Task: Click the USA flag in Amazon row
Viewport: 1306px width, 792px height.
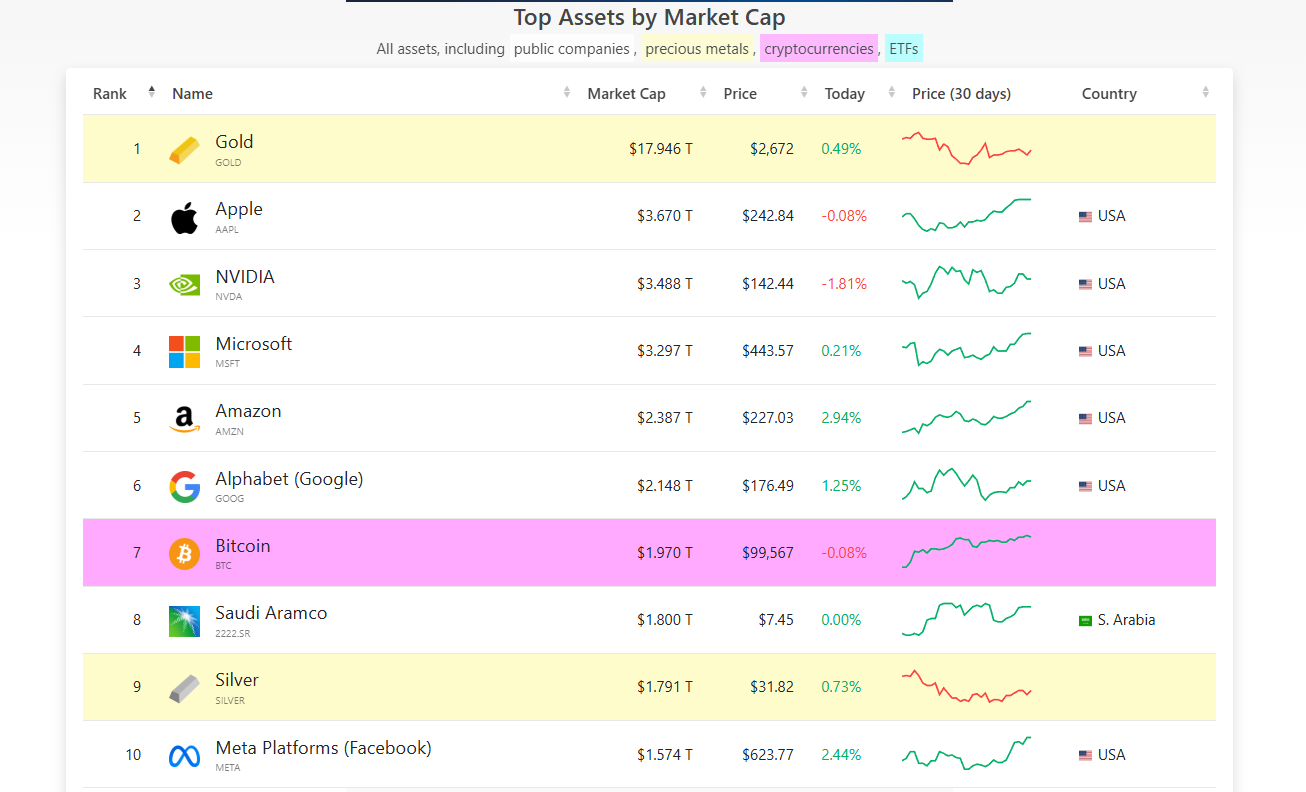Action: point(1085,419)
